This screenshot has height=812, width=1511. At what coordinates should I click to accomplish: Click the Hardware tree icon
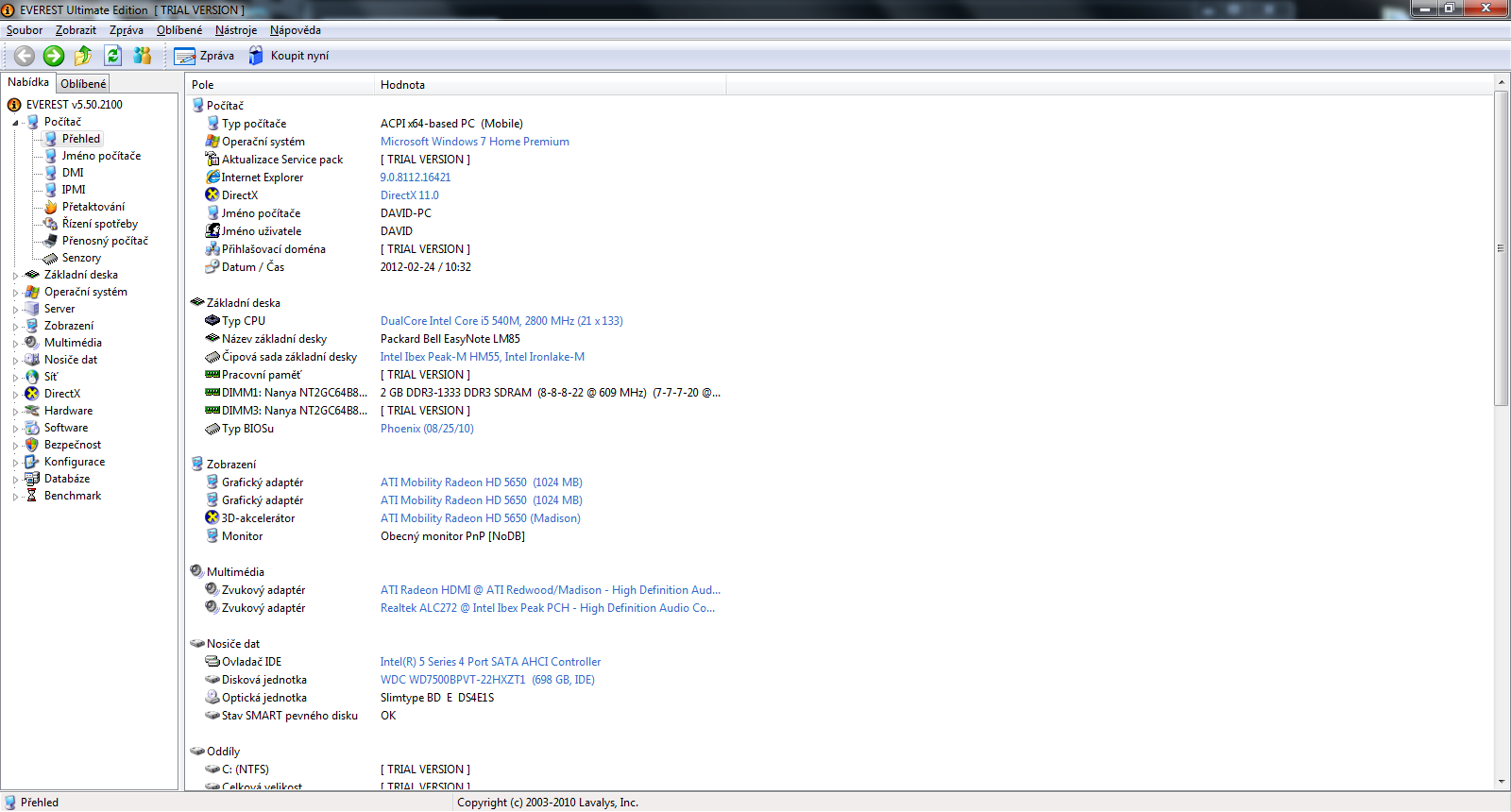[32, 411]
